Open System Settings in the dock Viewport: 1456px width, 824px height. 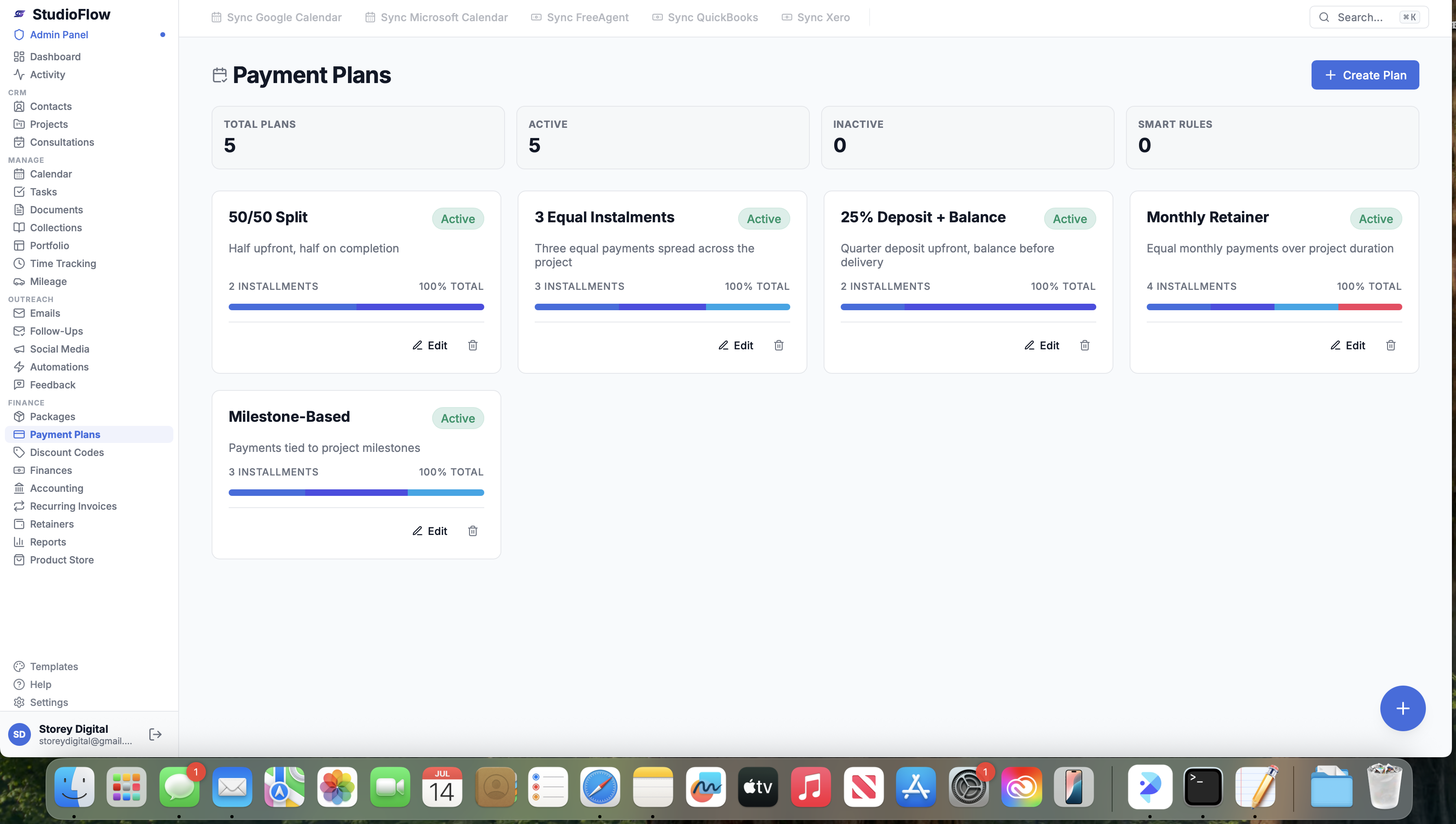pyautogui.click(x=968, y=787)
